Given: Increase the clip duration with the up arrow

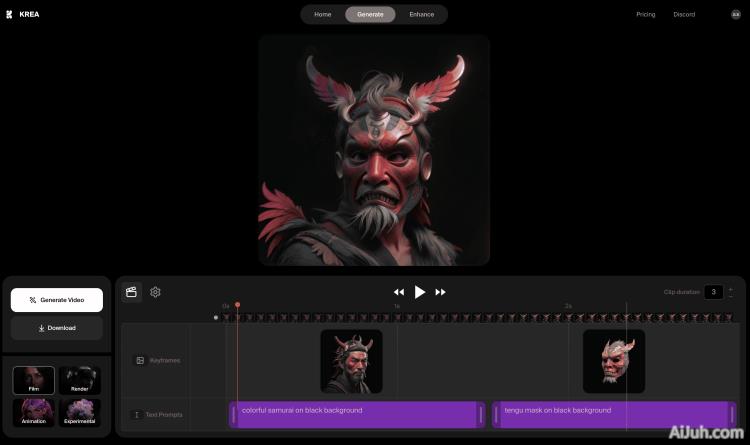Looking at the screenshot, I should (730, 289).
